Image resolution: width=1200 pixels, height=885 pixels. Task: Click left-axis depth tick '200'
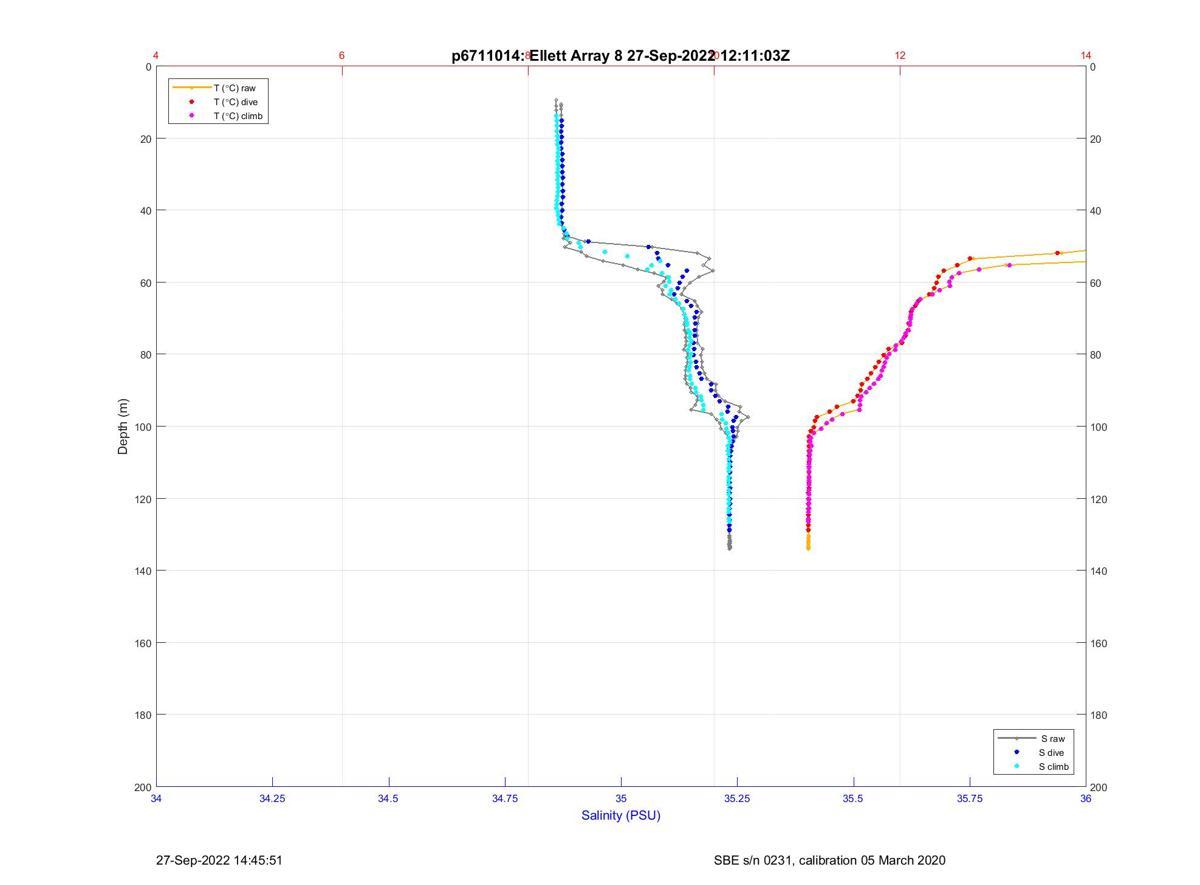pos(143,787)
